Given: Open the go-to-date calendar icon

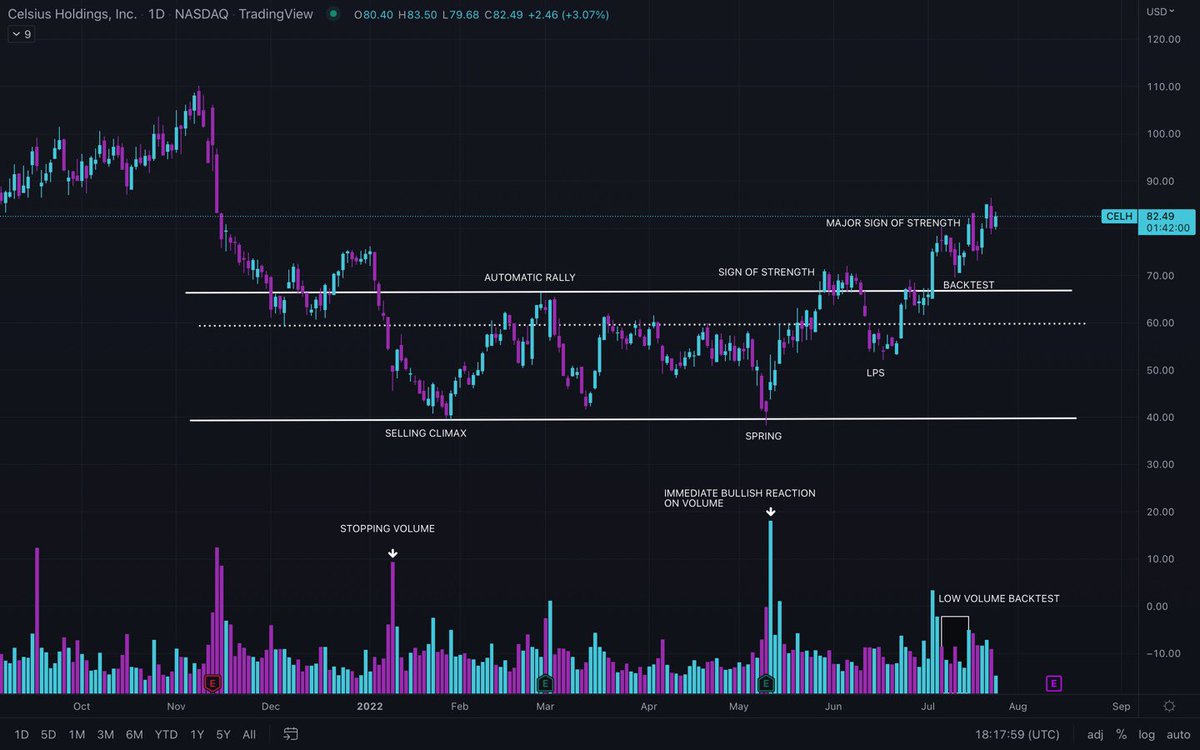Looking at the screenshot, I should 290,734.
